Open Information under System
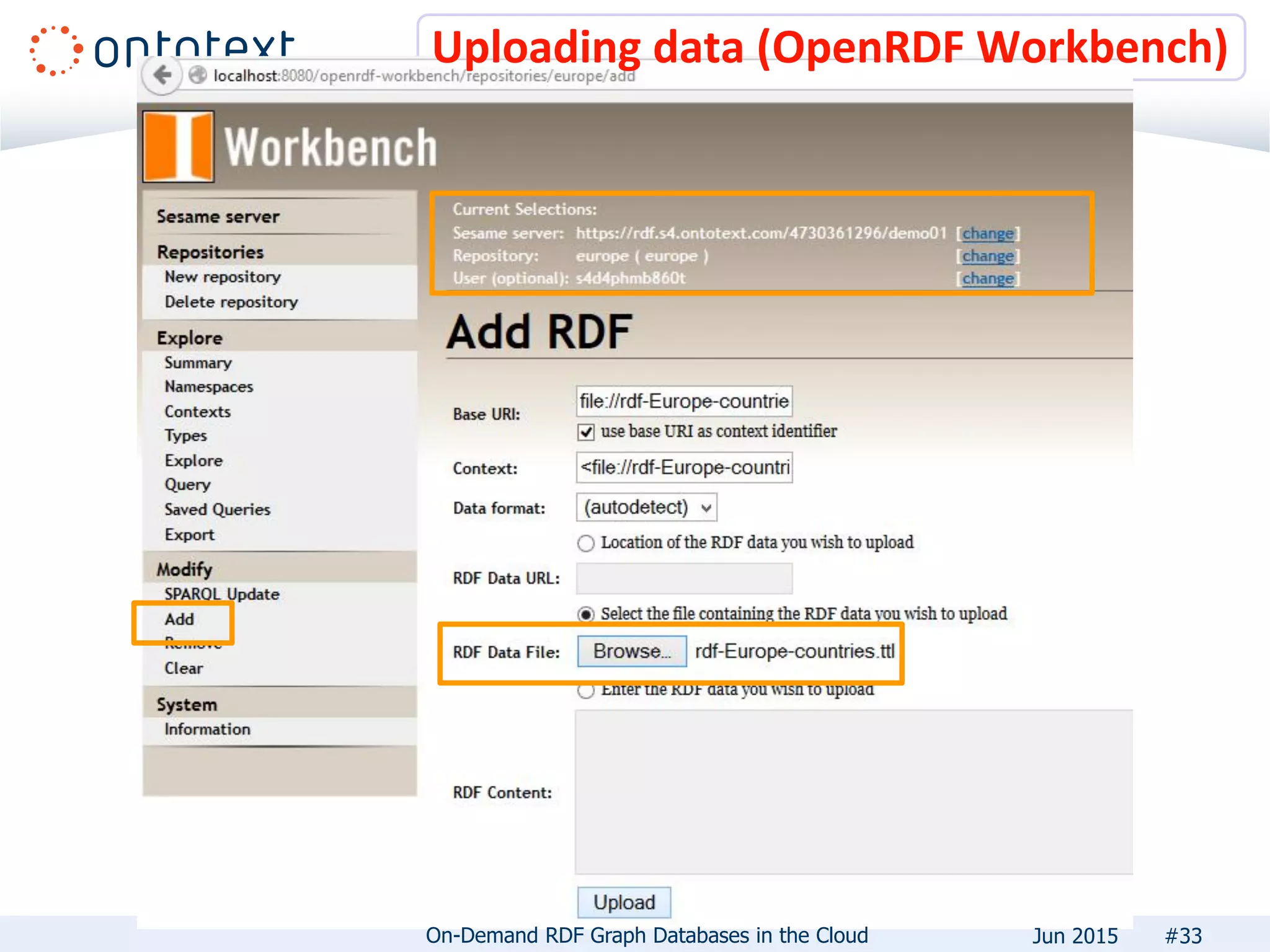This screenshot has width=1270, height=952. coord(207,729)
